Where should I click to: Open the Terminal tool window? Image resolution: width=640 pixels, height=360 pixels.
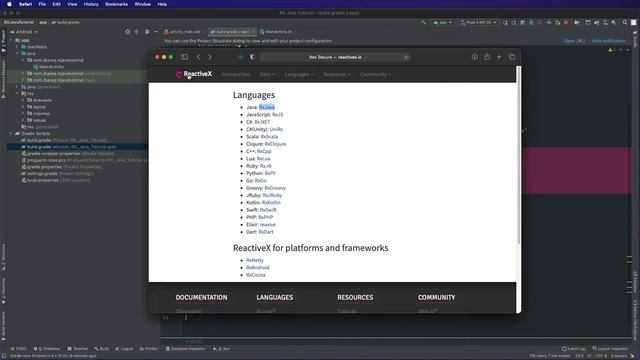(x=78, y=349)
